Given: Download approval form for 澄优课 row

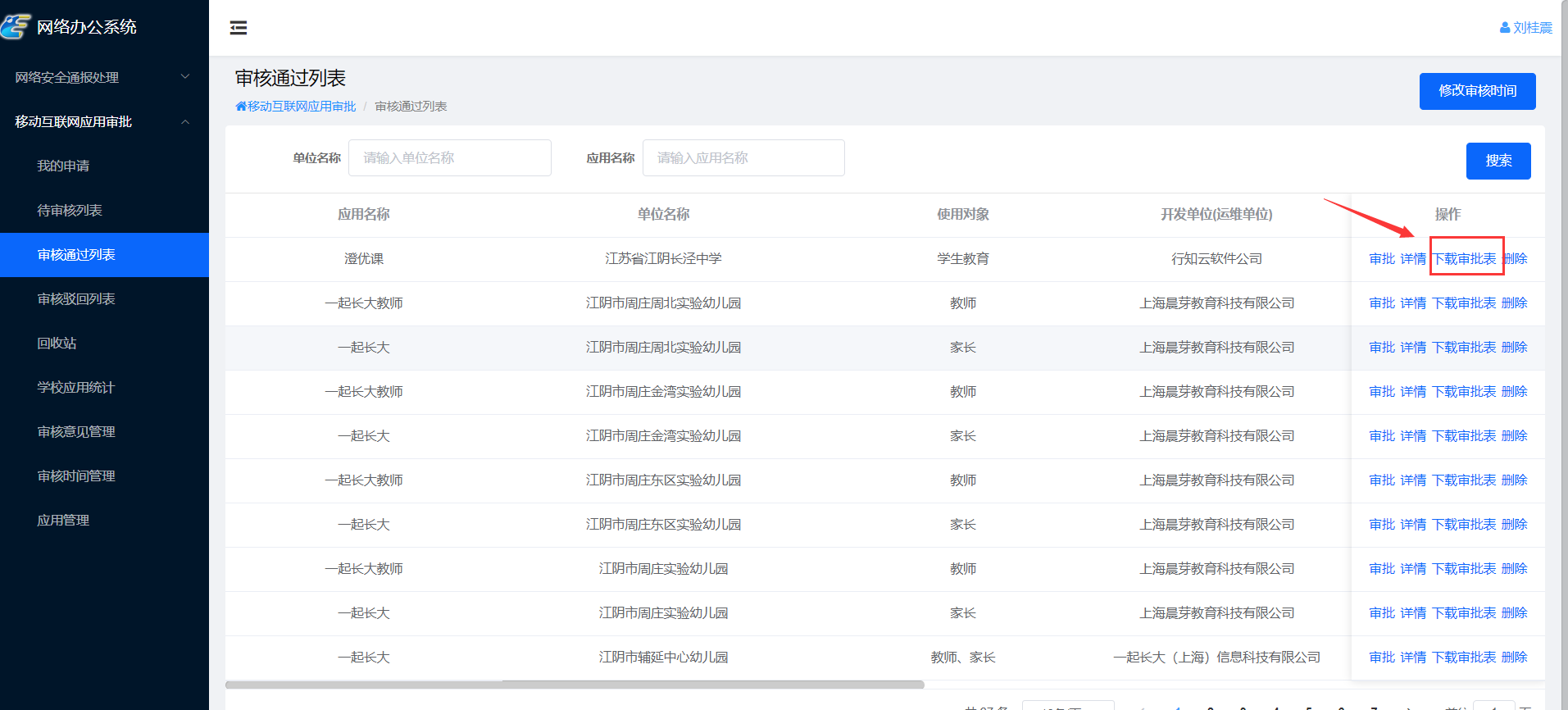Looking at the screenshot, I should pyautogui.click(x=1465, y=259).
